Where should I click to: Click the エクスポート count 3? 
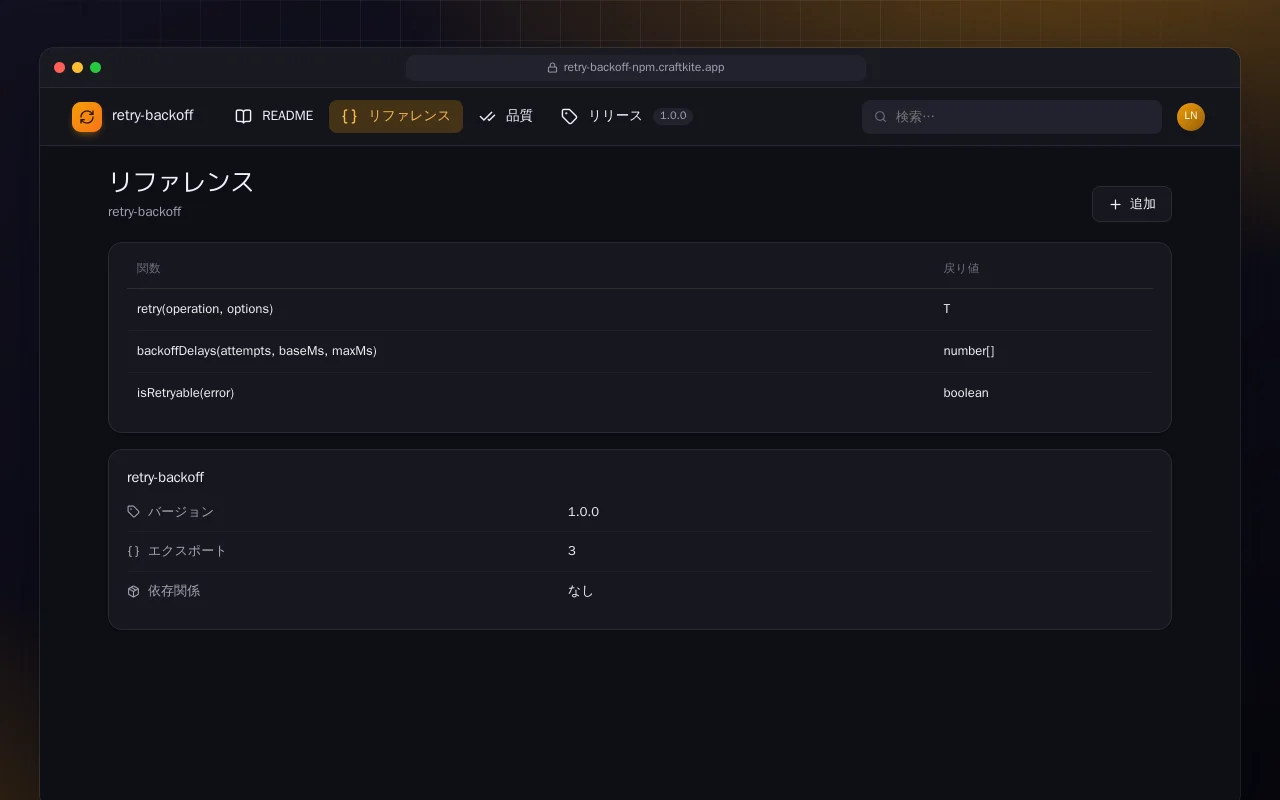click(x=572, y=551)
